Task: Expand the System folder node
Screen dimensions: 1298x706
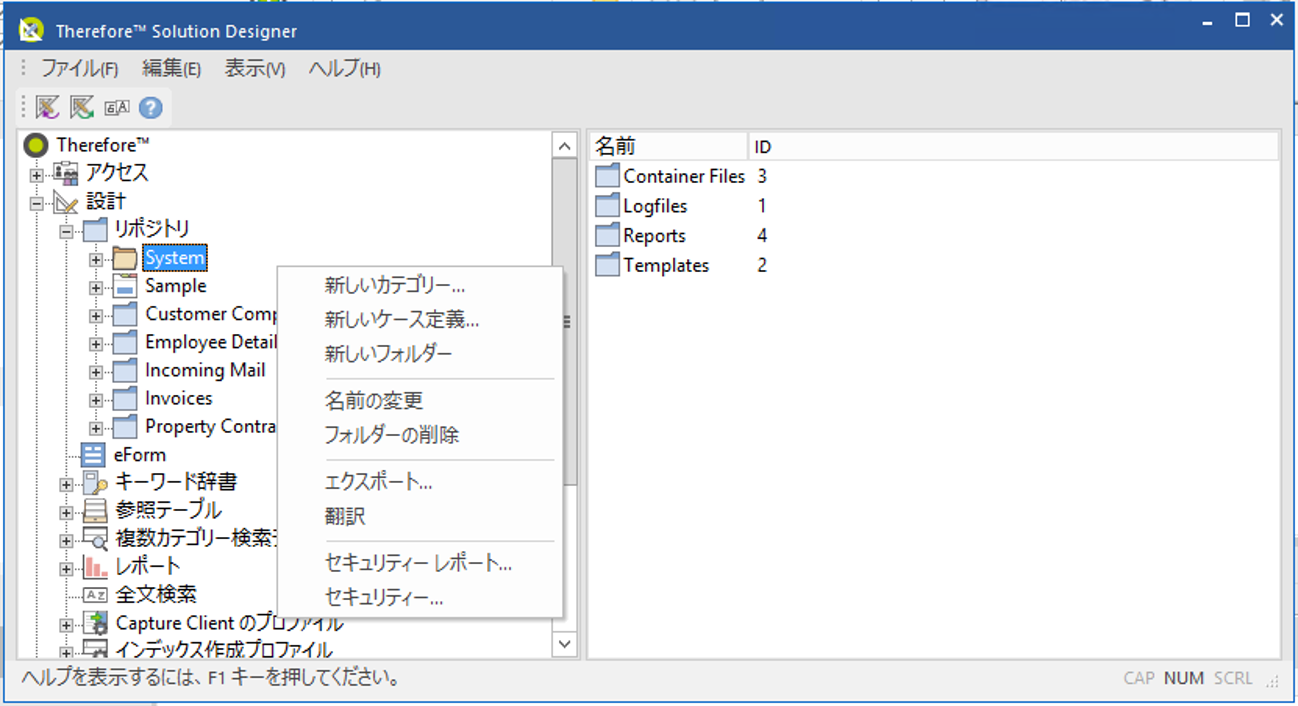Action: click(x=96, y=259)
